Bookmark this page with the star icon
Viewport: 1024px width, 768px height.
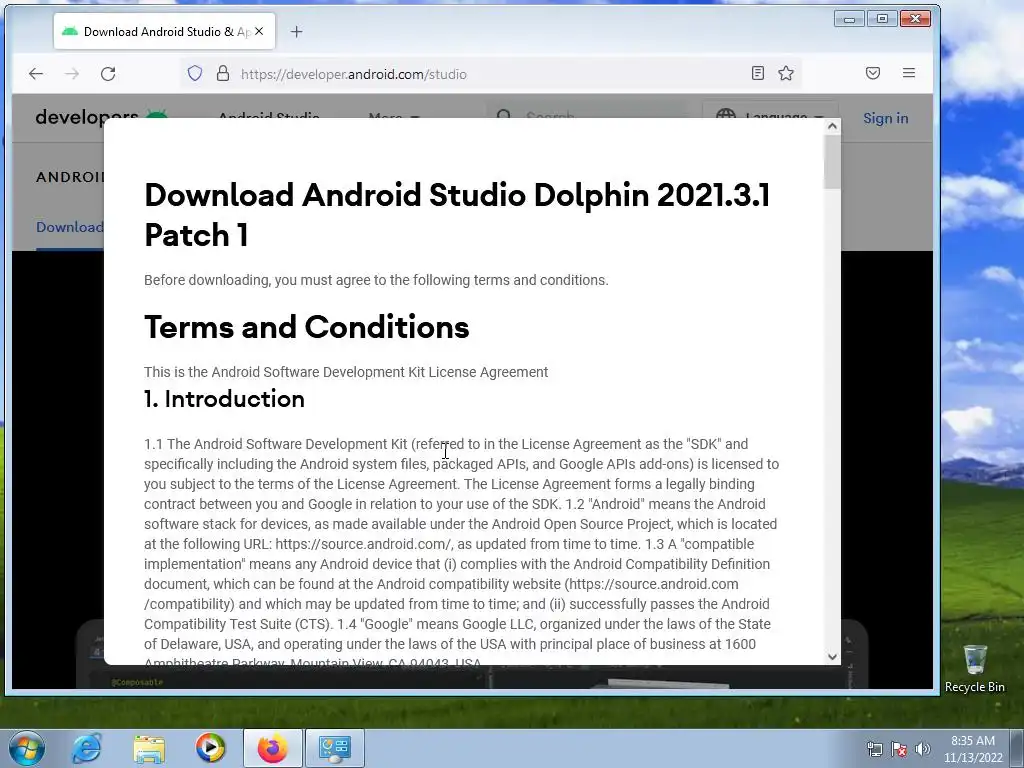(786, 73)
